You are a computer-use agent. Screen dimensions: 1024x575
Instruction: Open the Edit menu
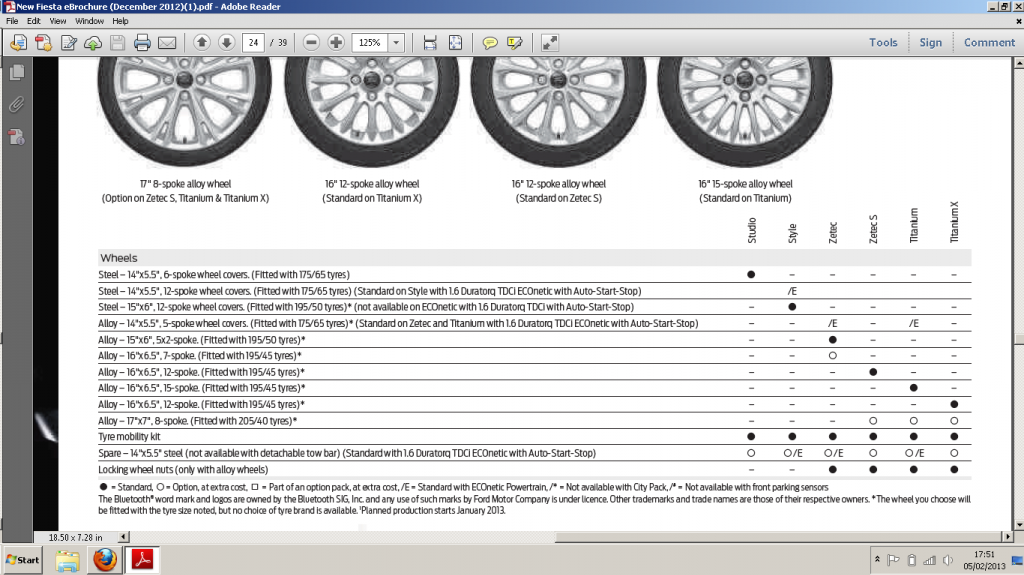coord(33,21)
